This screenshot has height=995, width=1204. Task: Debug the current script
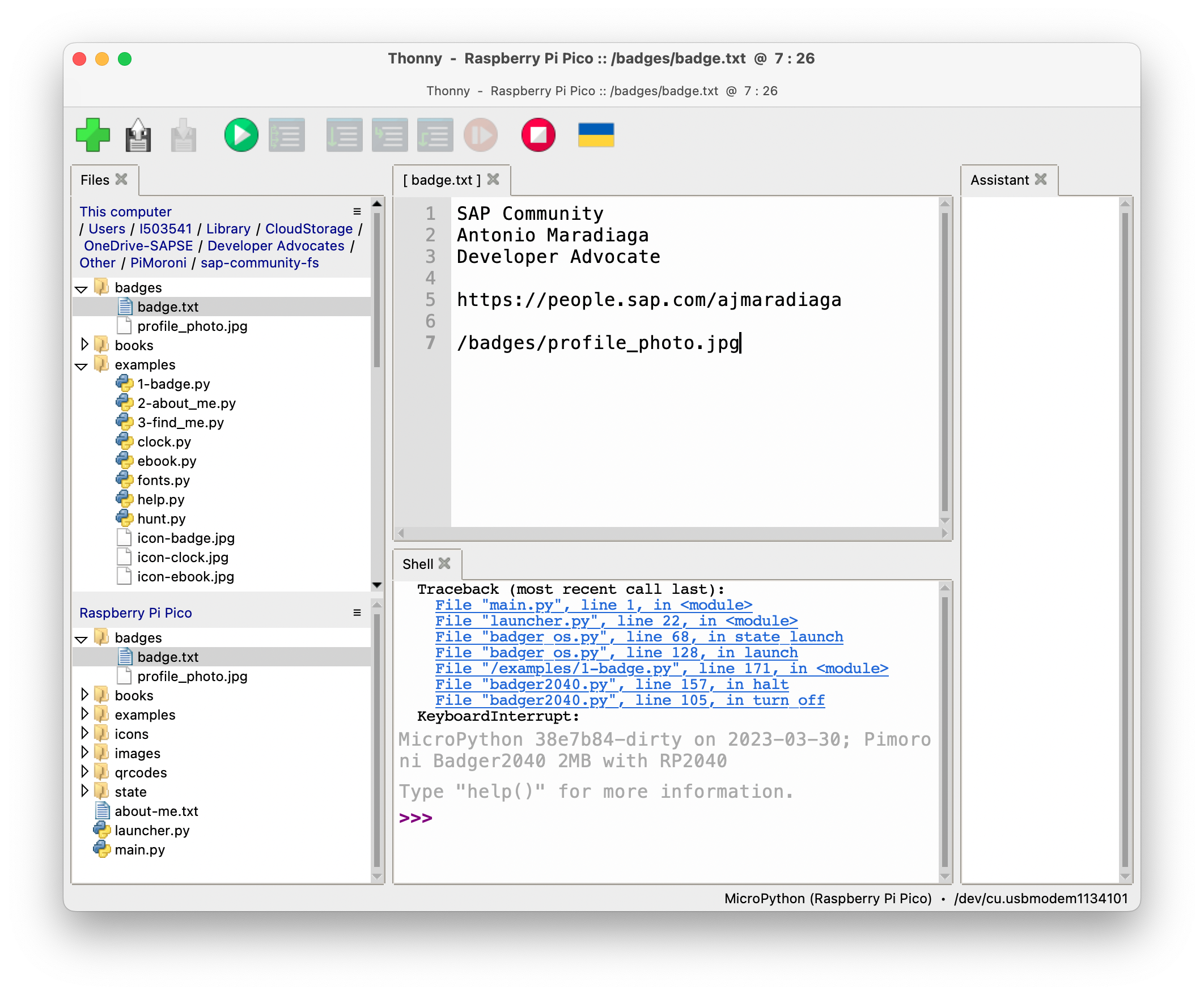coord(287,135)
